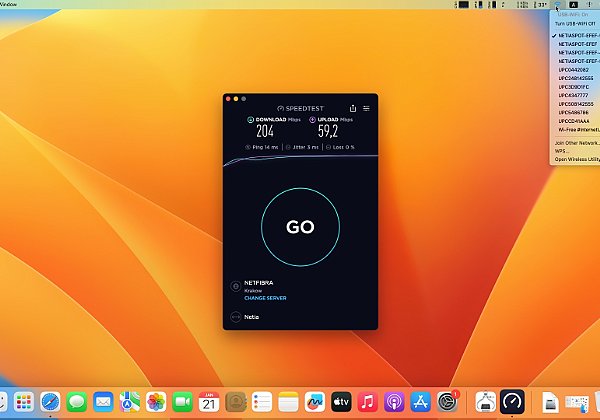Start the test with the GO button
This screenshot has width=600, height=420.
tap(300, 227)
